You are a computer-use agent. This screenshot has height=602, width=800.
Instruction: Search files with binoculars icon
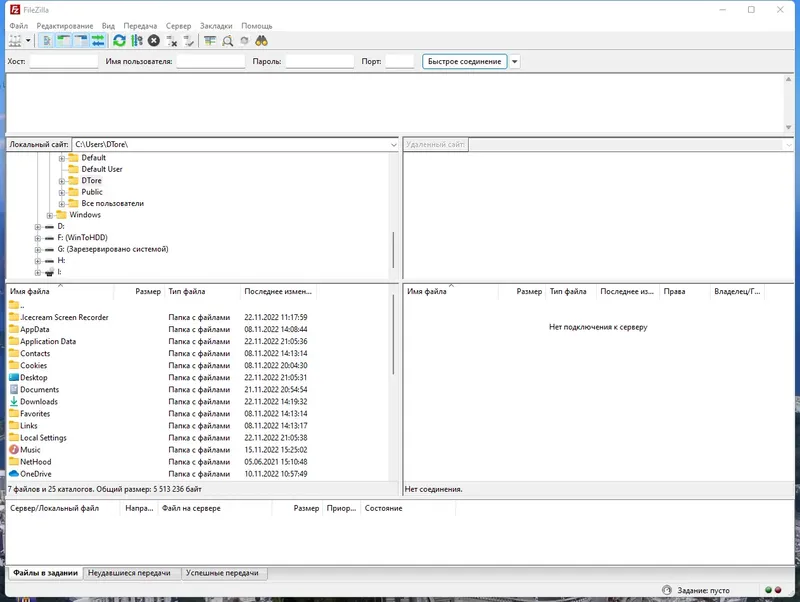[x=262, y=41]
